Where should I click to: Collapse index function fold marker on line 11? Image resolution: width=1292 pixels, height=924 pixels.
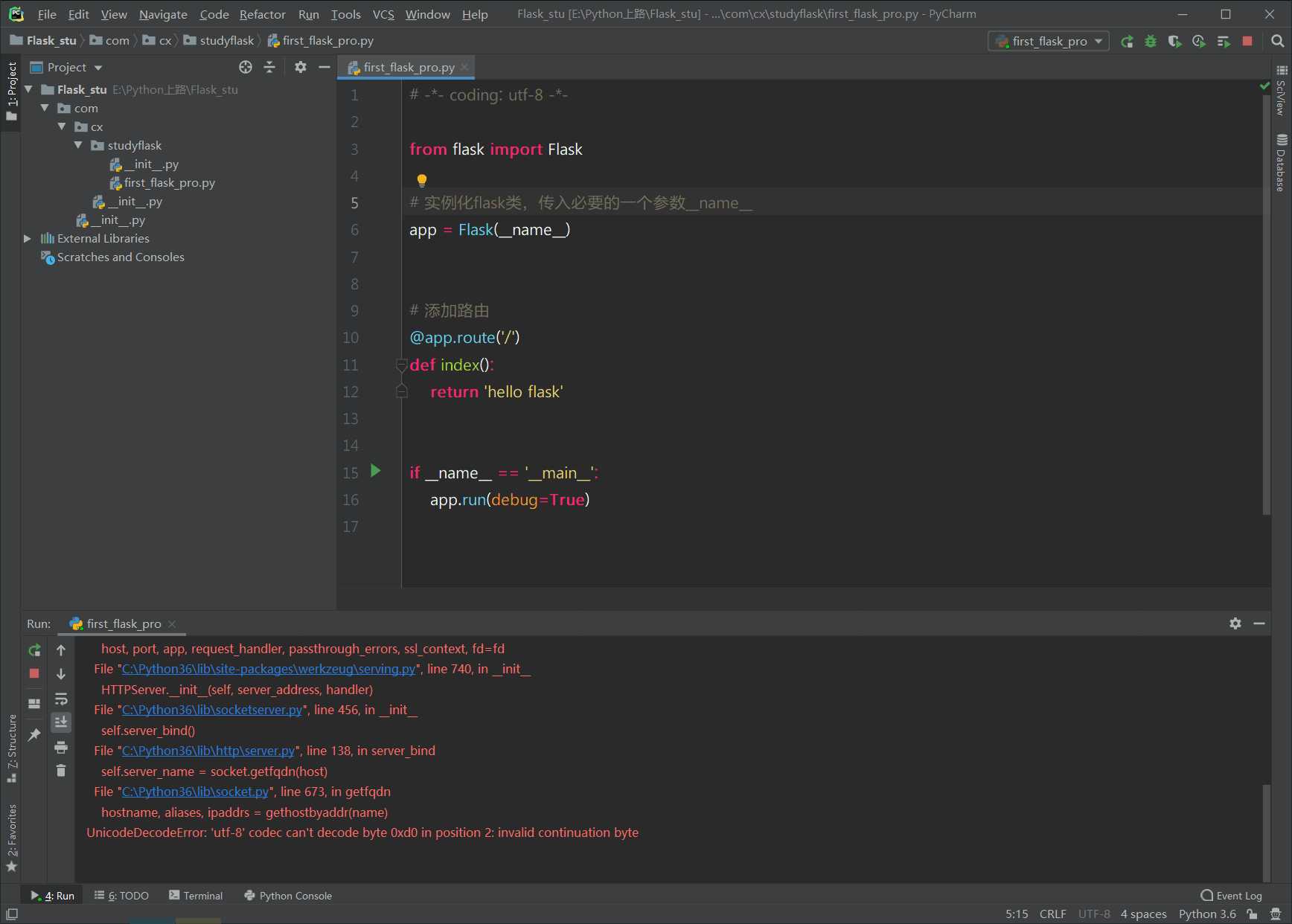[402, 365]
